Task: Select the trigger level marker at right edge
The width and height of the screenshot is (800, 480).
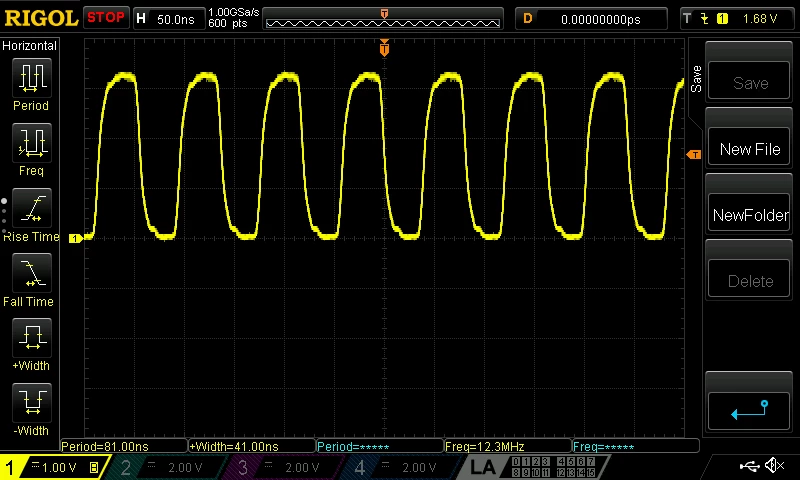Action: (x=694, y=154)
